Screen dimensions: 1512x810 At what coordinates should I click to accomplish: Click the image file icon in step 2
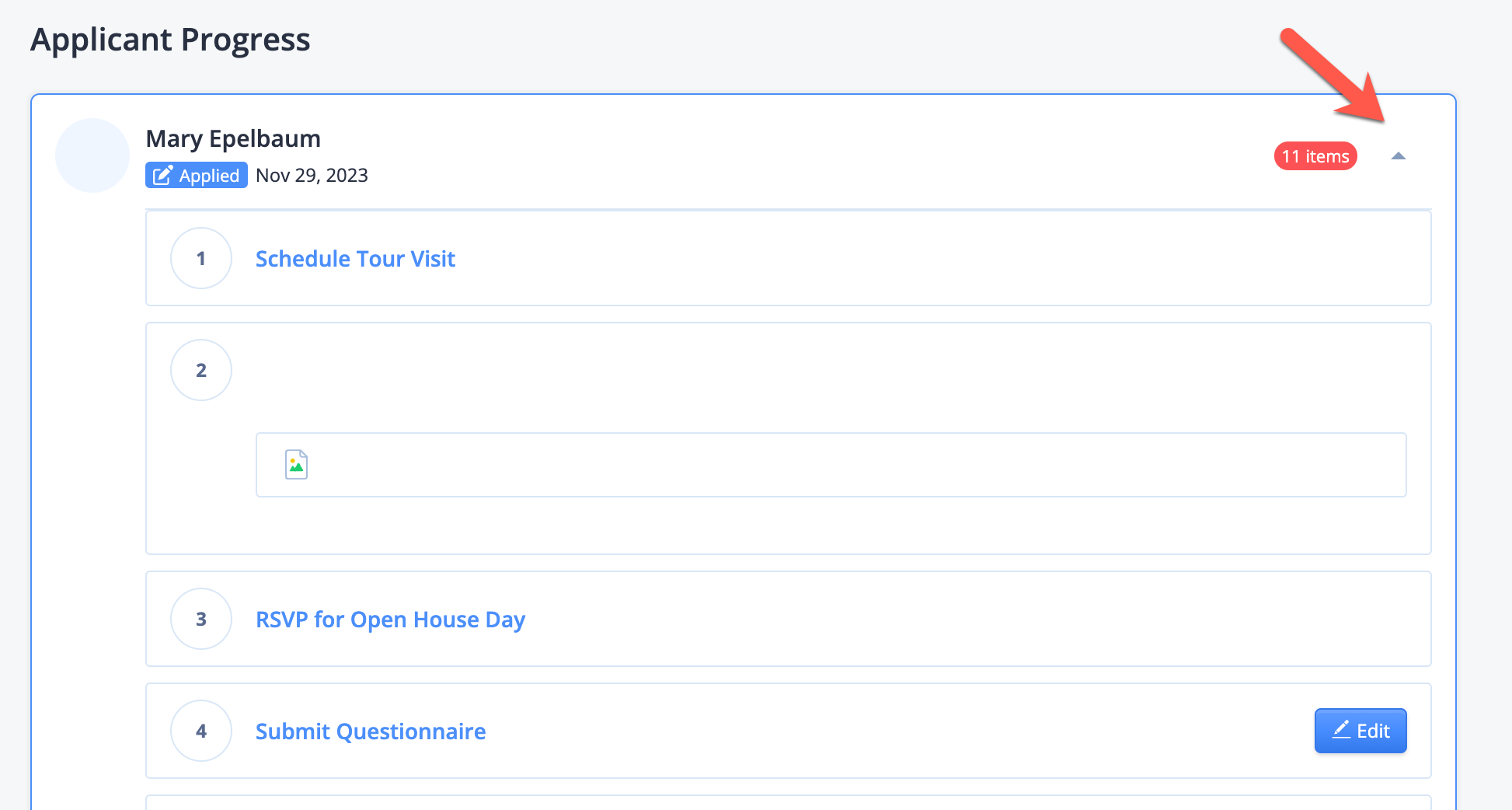point(296,465)
